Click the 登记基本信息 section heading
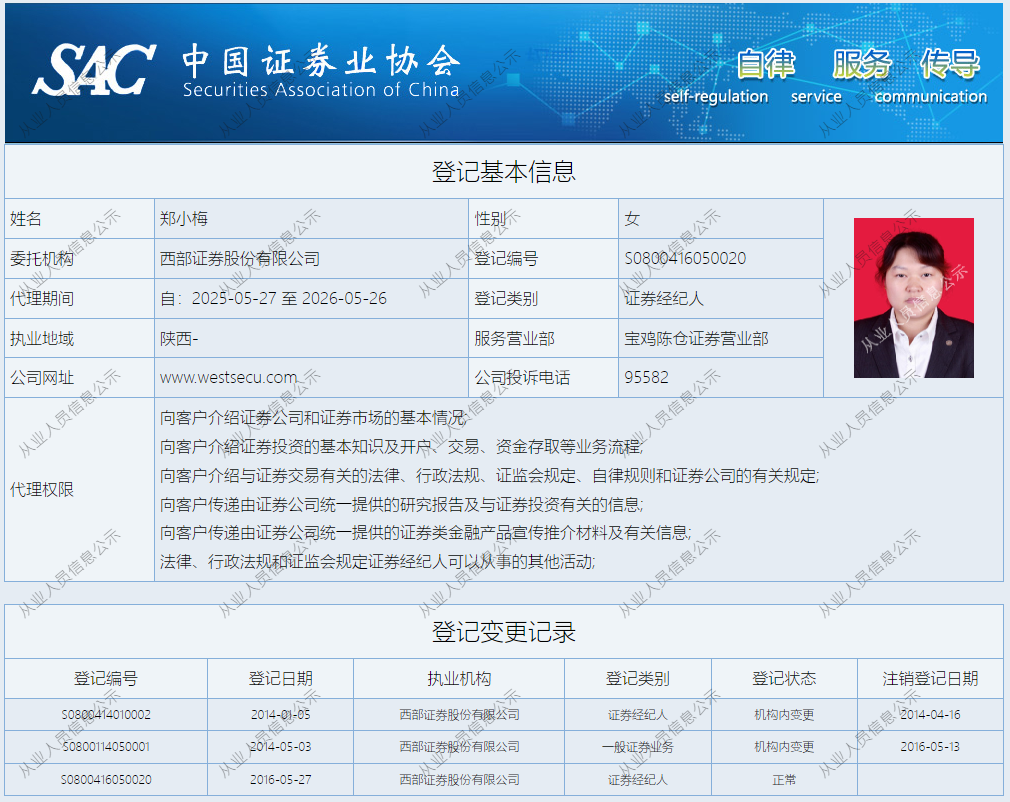 pyautogui.click(x=503, y=171)
